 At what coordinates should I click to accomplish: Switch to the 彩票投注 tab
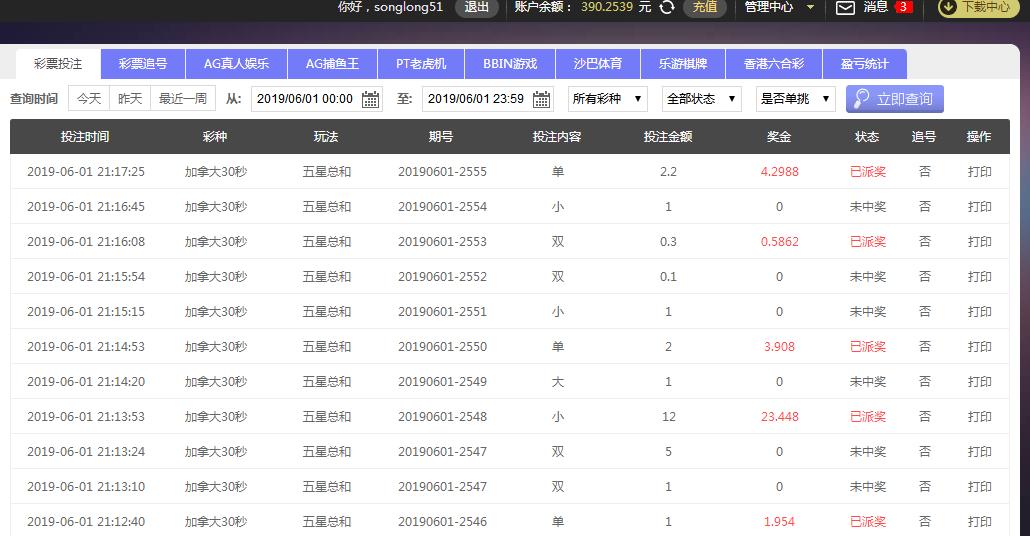58,64
